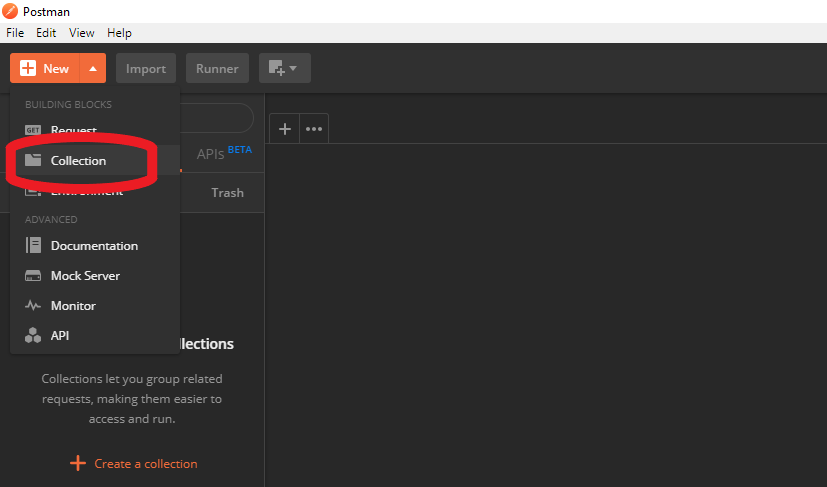The width and height of the screenshot is (827, 487).
Task: Open the tab options ellipsis menu
Action: (x=314, y=129)
